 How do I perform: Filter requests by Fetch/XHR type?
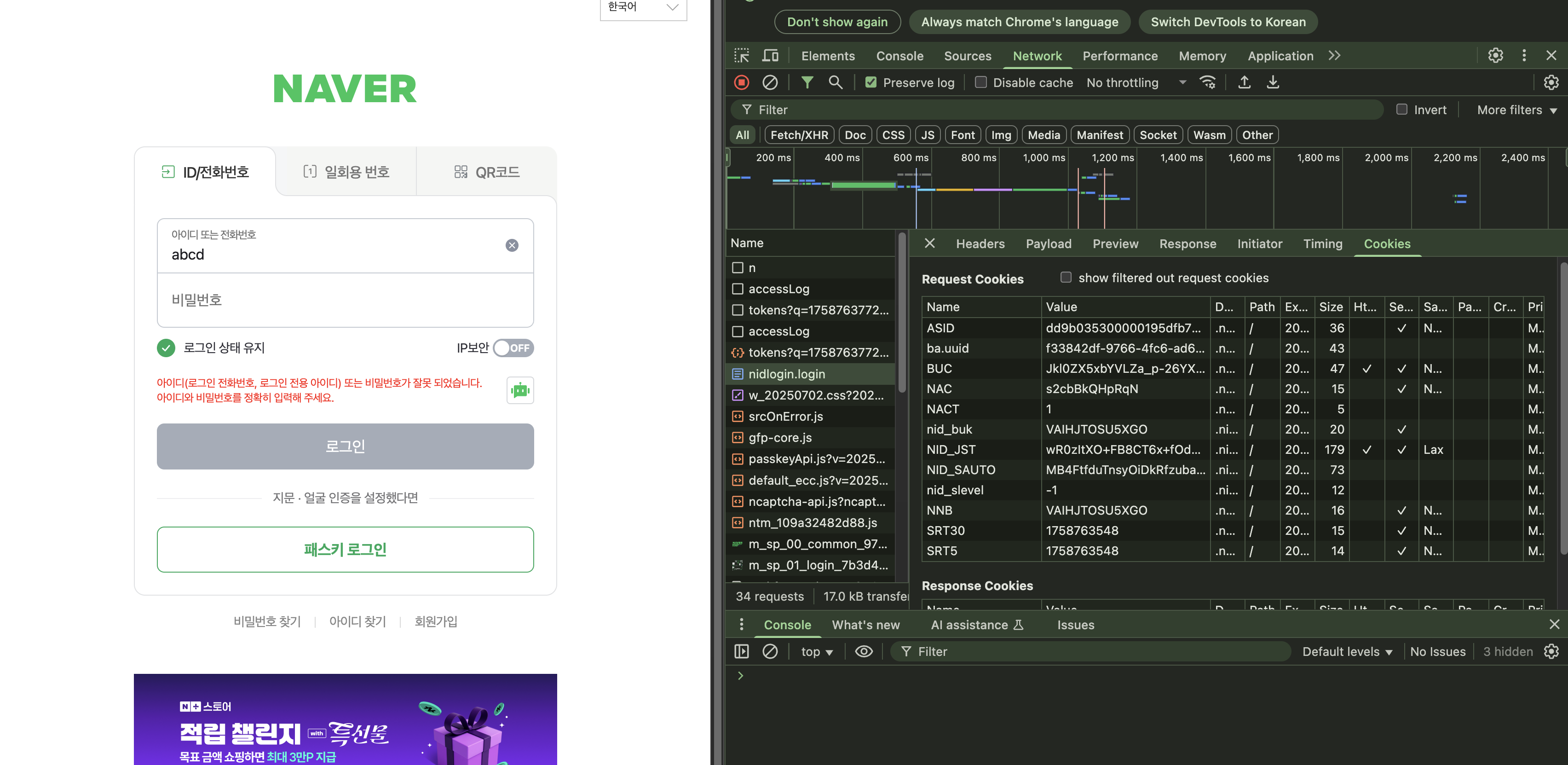point(799,134)
